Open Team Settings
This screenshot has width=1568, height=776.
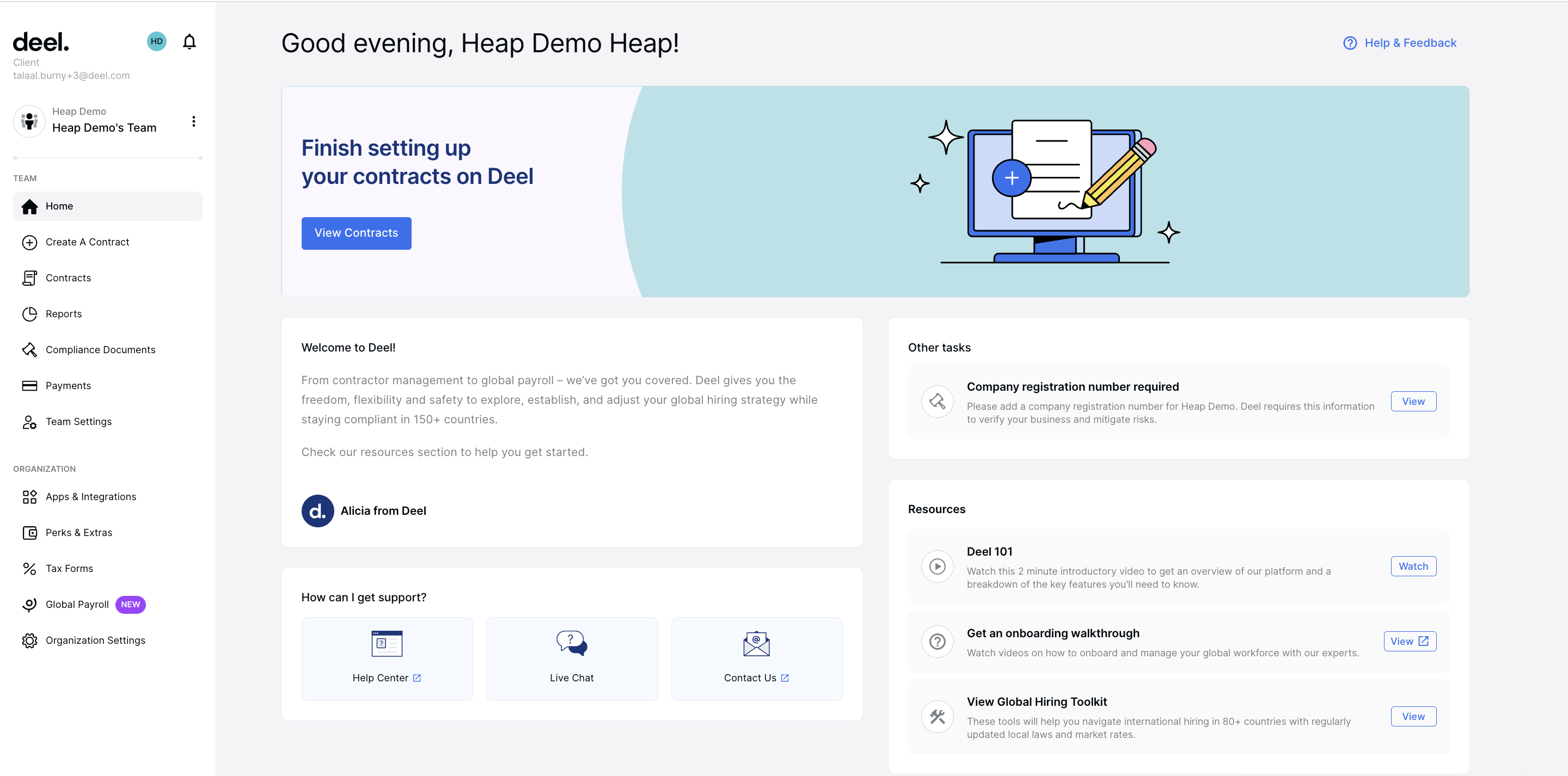tap(78, 422)
